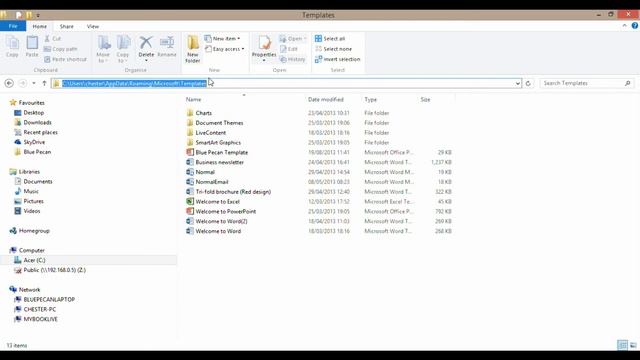Click the Rename ribbon icon
This screenshot has height=360, width=640.
pos(167,46)
